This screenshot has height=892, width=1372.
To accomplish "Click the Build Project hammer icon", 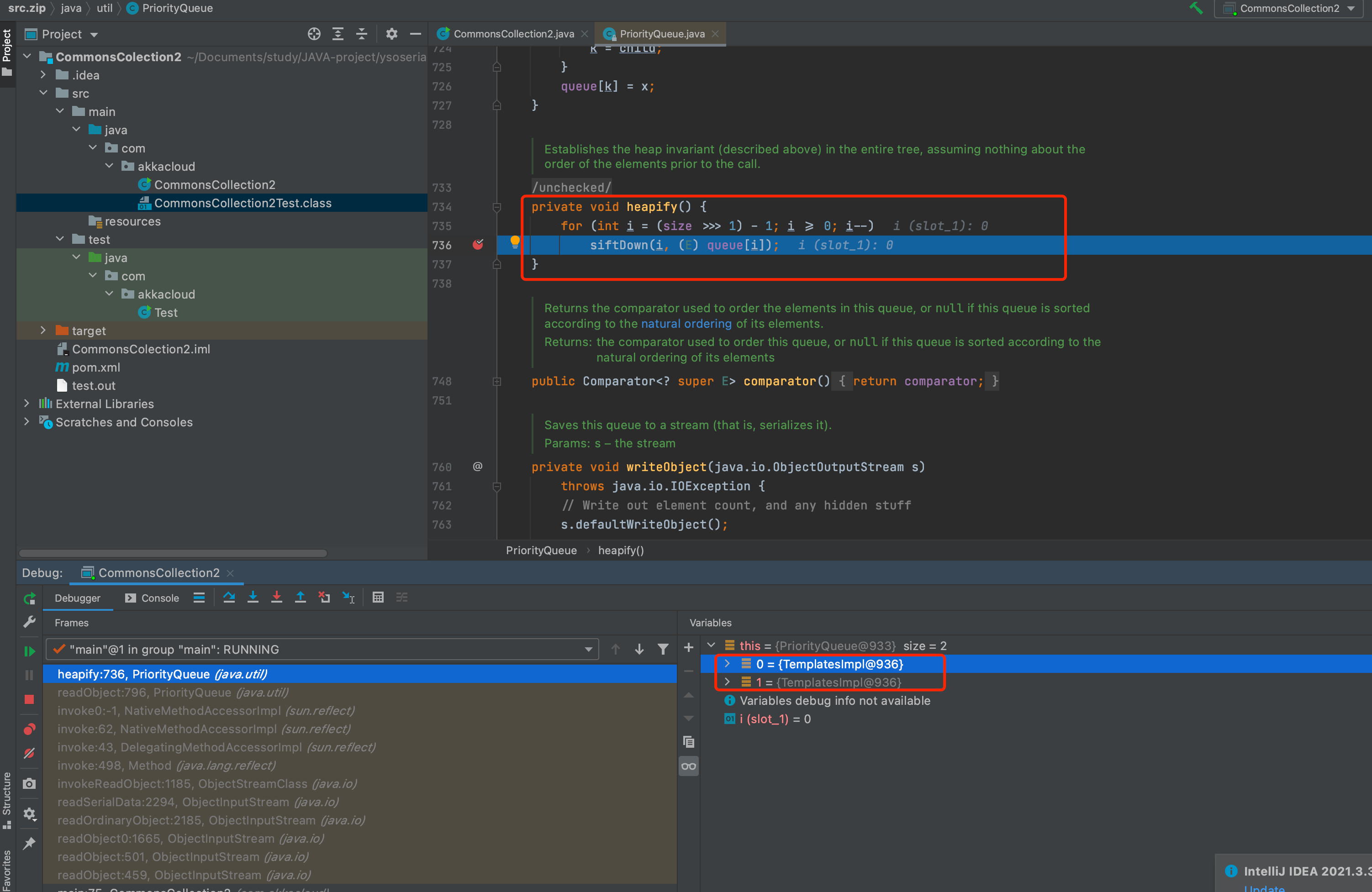I will (x=1196, y=8).
